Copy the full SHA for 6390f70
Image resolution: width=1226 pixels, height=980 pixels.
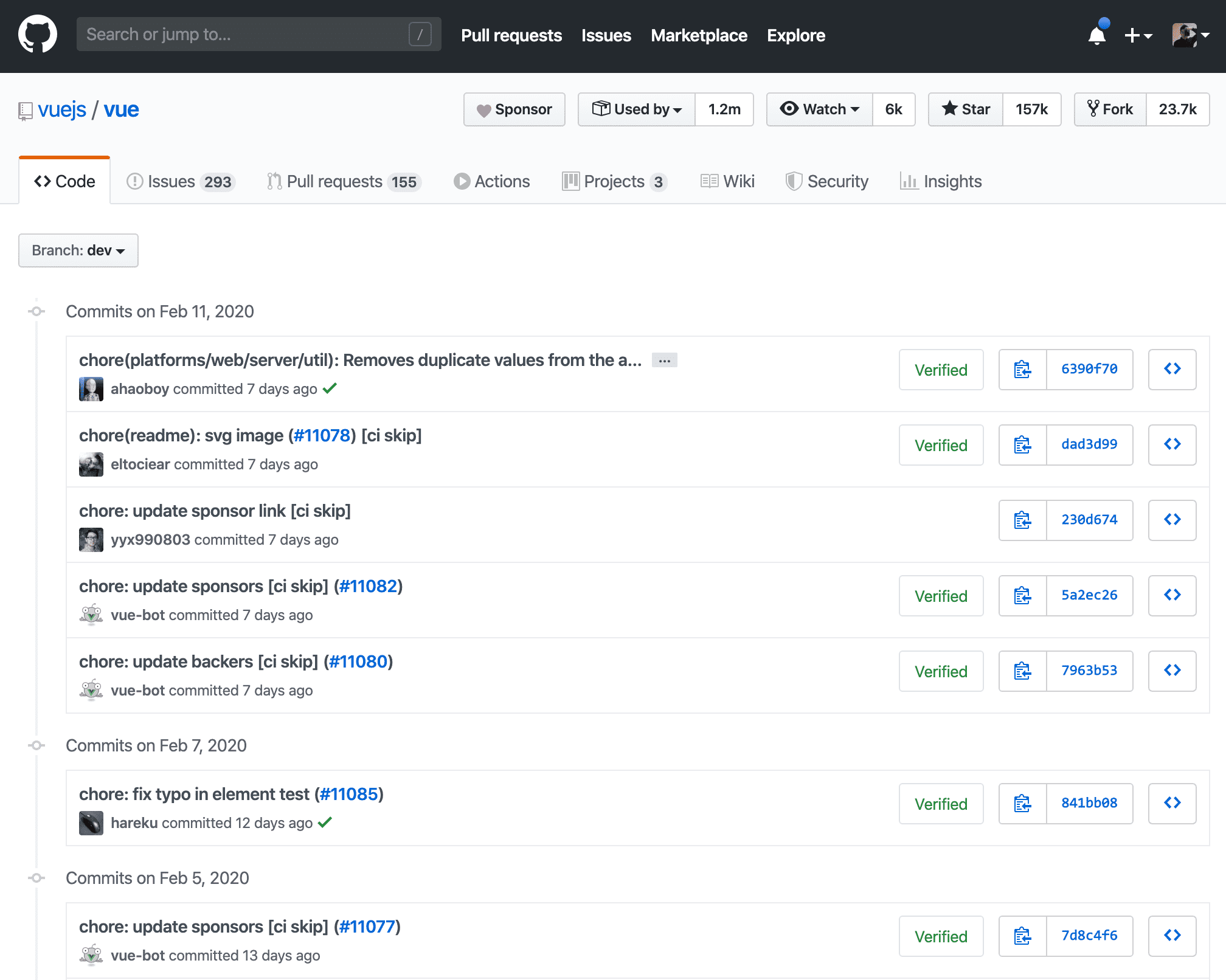tap(1022, 370)
